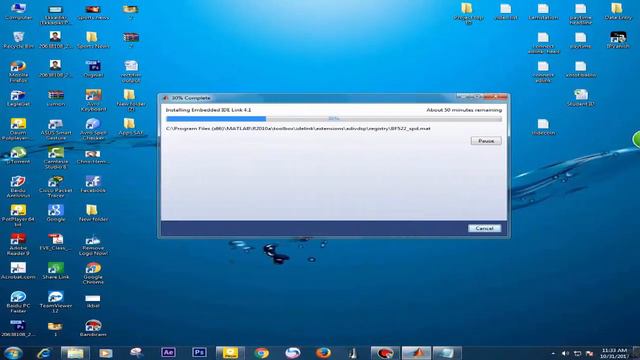Select the Acrobat.com desktop shortcut

tap(18, 270)
